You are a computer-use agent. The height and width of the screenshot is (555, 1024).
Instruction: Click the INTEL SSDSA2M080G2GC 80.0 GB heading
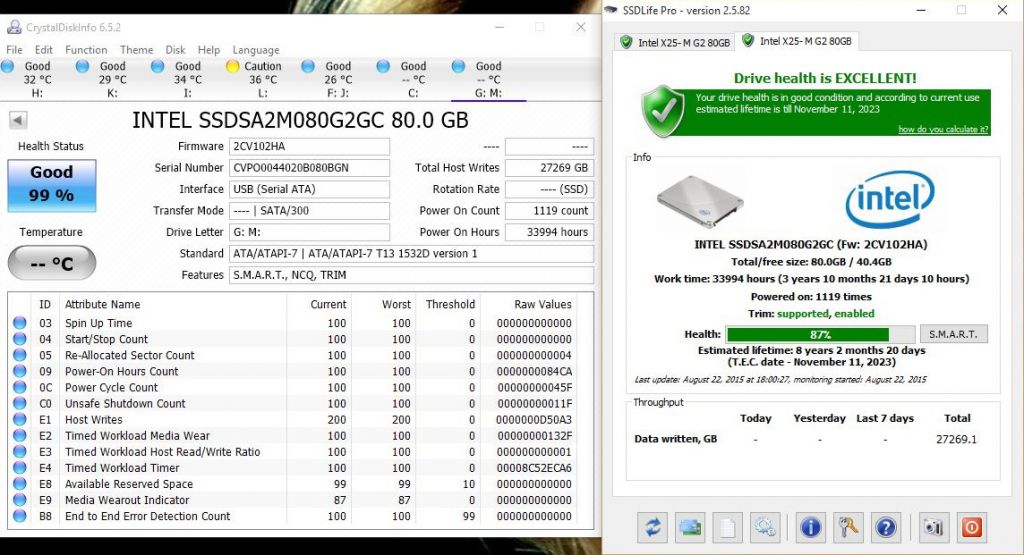click(x=300, y=120)
